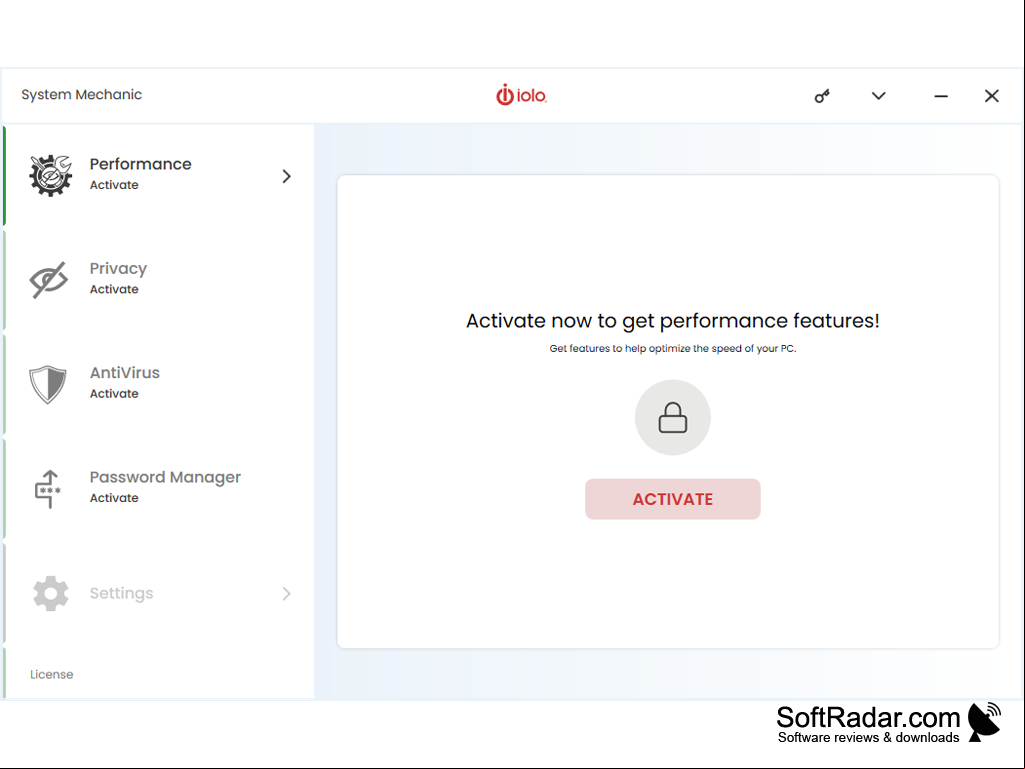Open the Password Manager sidebar item

(159, 488)
